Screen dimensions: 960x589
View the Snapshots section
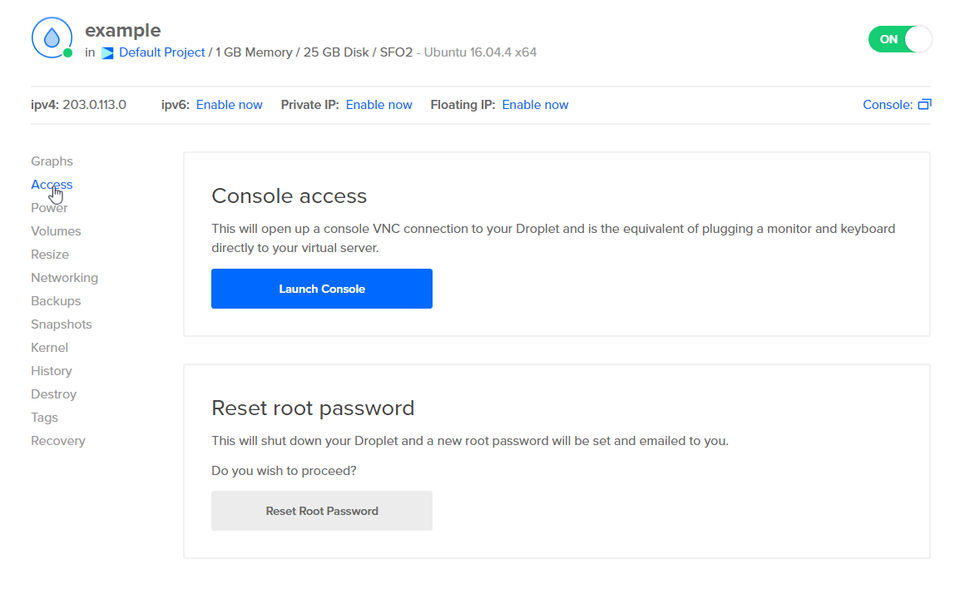[x=61, y=324]
